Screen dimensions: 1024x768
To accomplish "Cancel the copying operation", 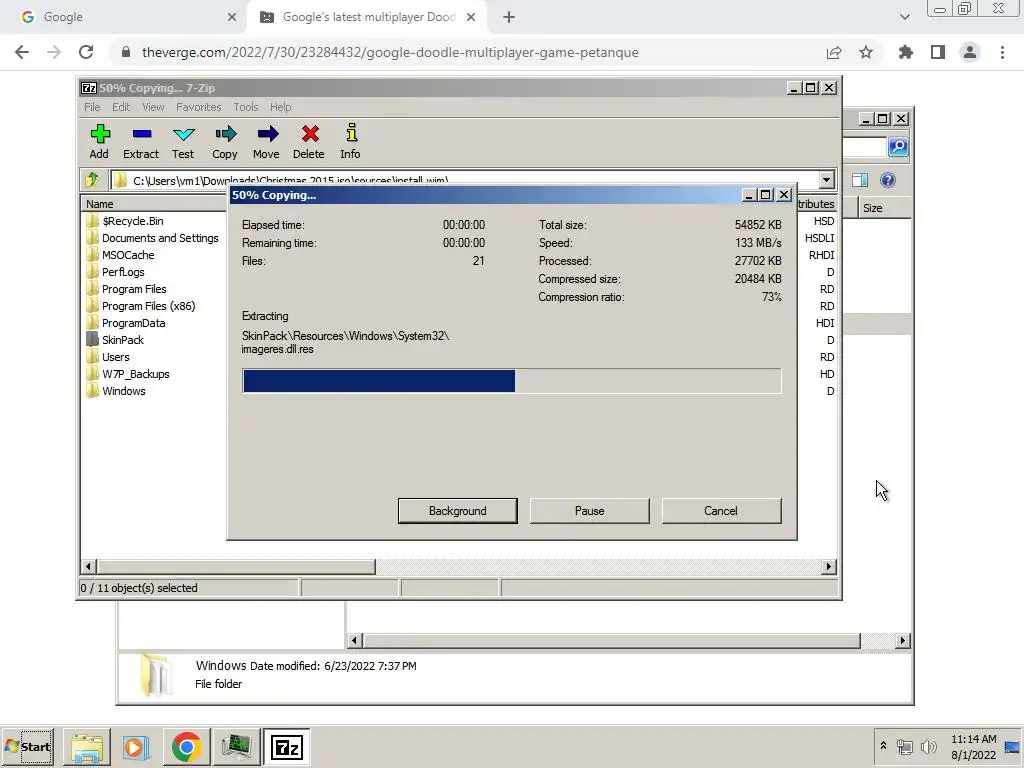I will tap(721, 511).
